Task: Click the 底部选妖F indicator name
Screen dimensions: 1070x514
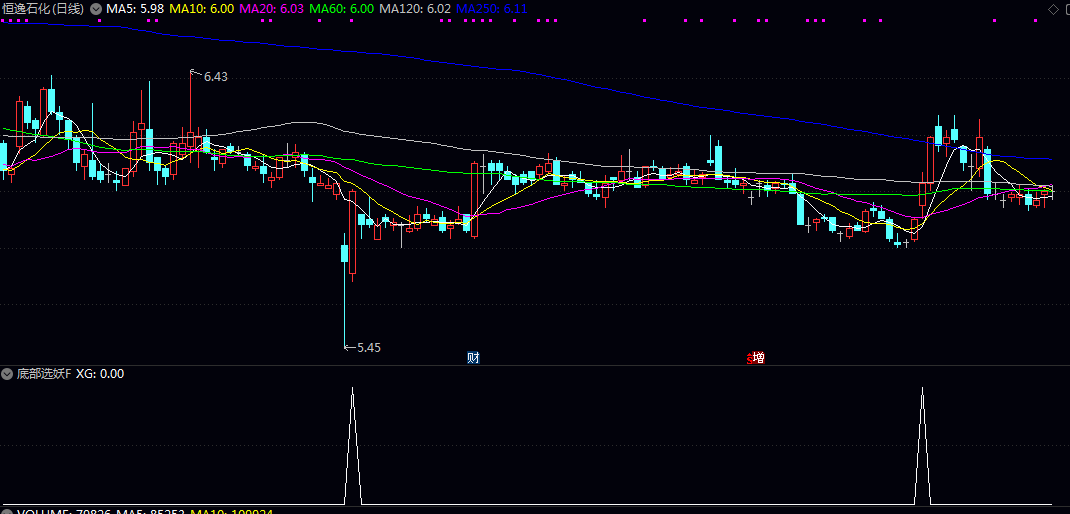Action: coord(44,373)
